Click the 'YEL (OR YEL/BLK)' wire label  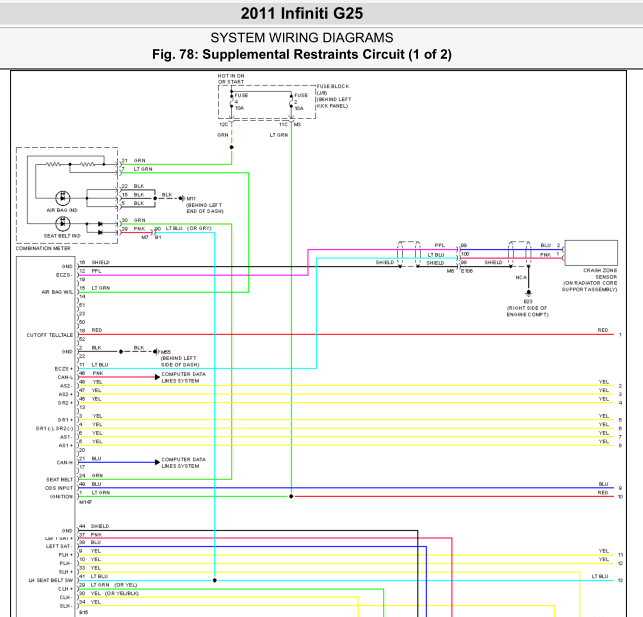coord(115,593)
